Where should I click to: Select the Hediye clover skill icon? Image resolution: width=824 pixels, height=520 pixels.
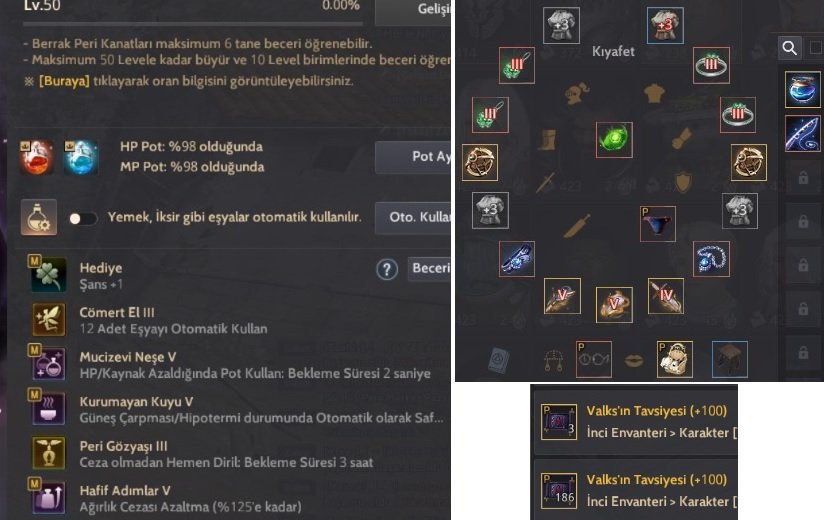pos(47,275)
